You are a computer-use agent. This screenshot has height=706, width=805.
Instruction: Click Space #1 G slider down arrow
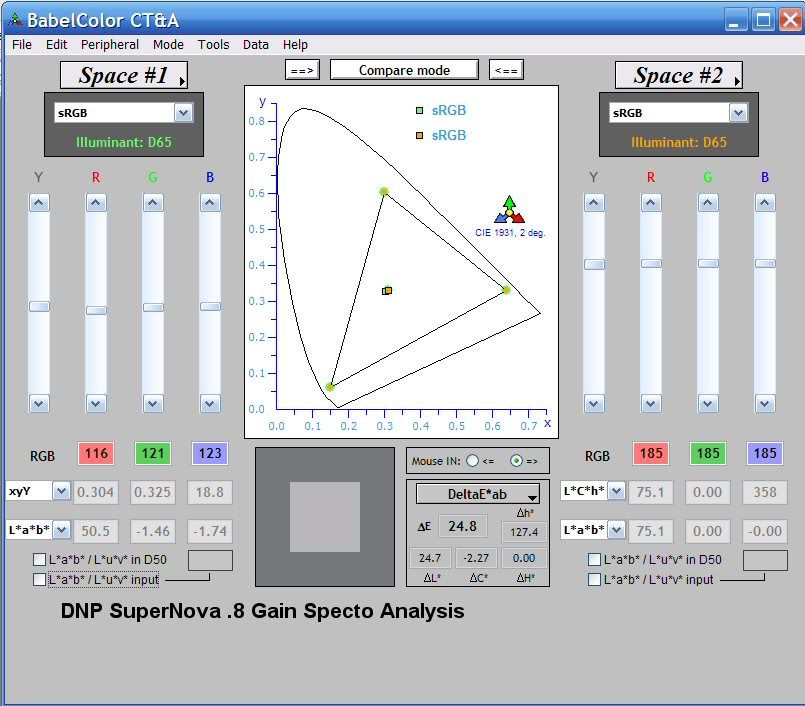click(153, 404)
